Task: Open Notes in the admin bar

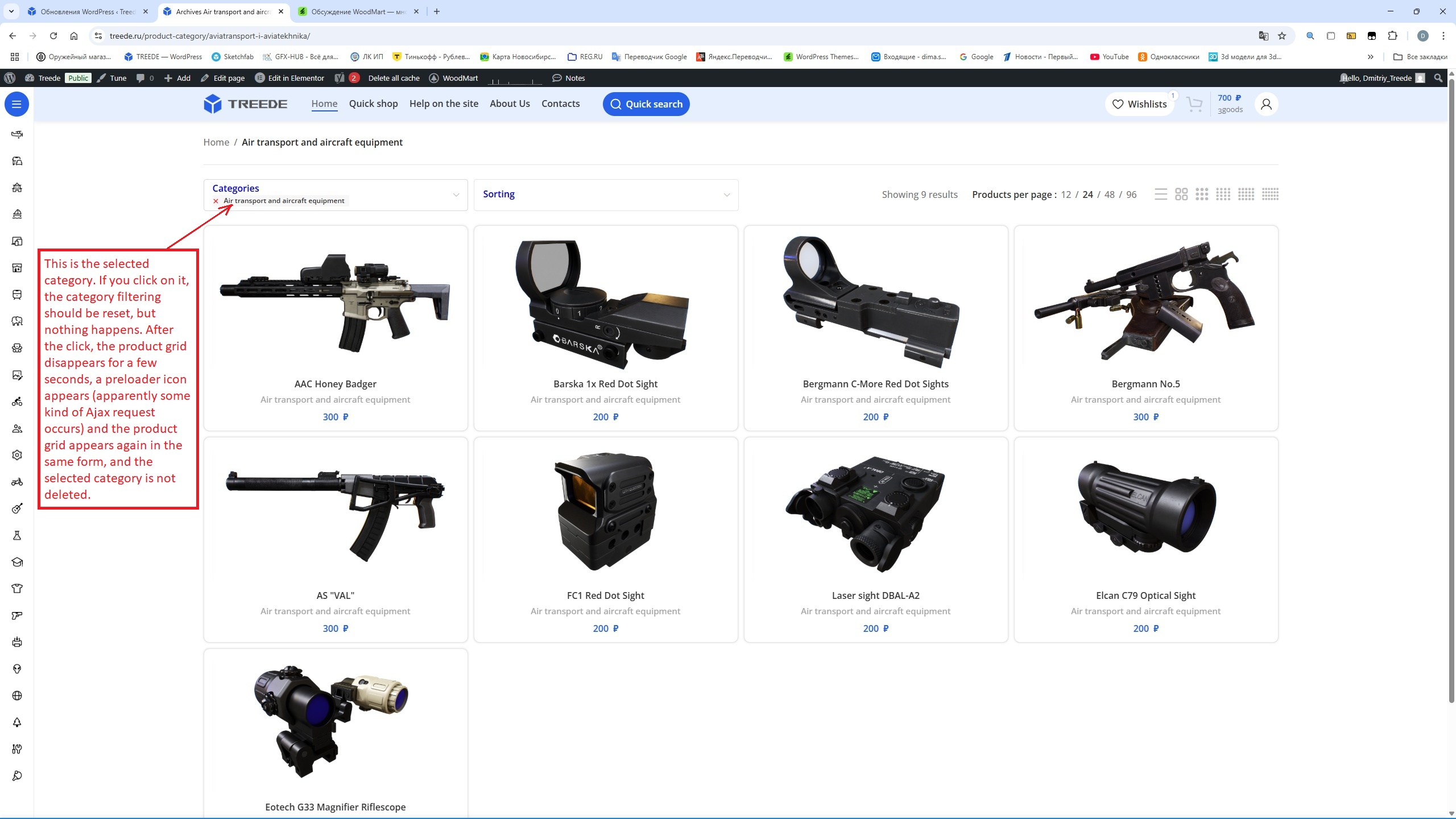Action: [568, 78]
